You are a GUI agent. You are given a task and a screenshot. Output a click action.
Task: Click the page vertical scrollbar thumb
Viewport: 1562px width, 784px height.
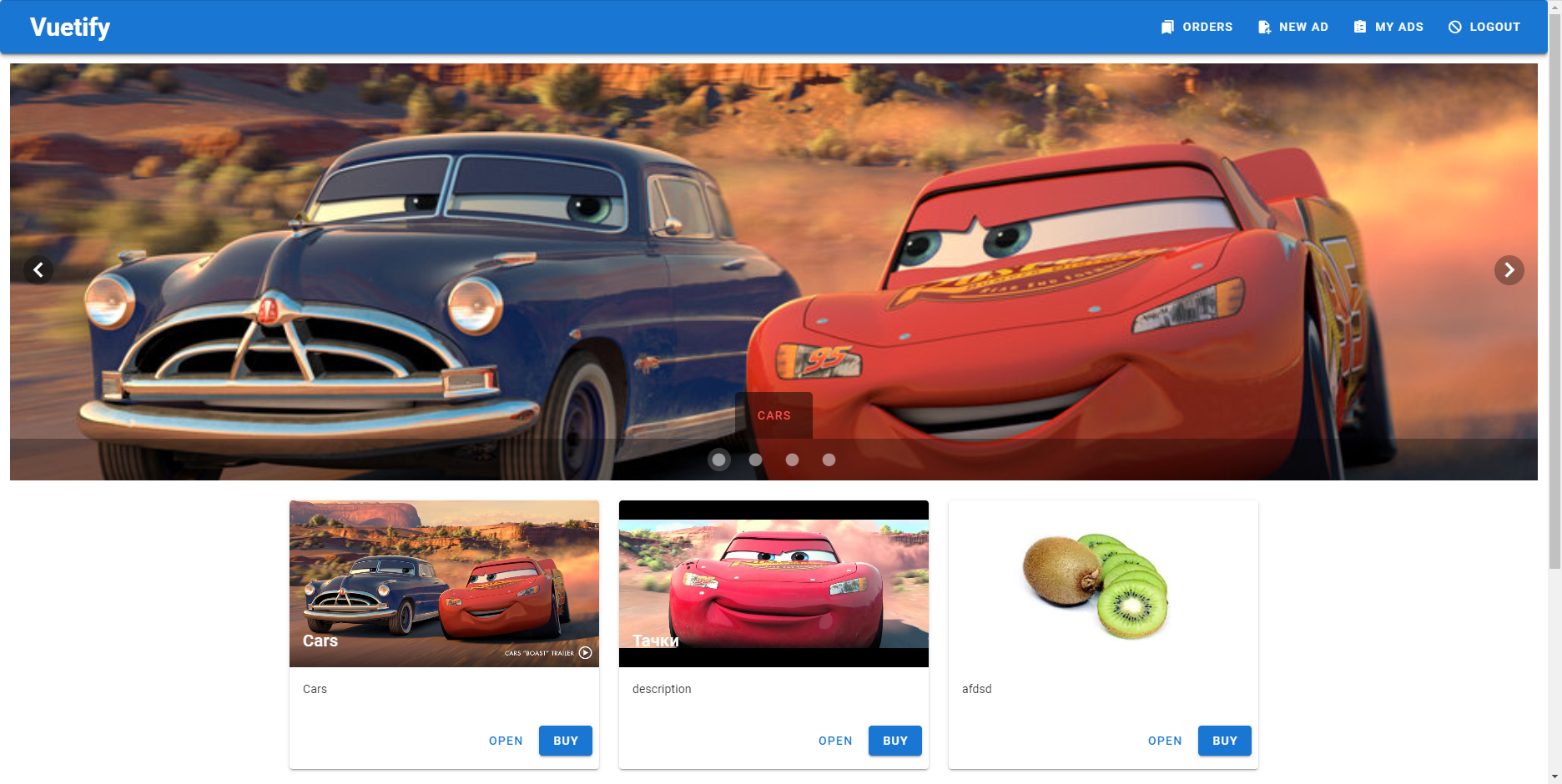[1554, 292]
